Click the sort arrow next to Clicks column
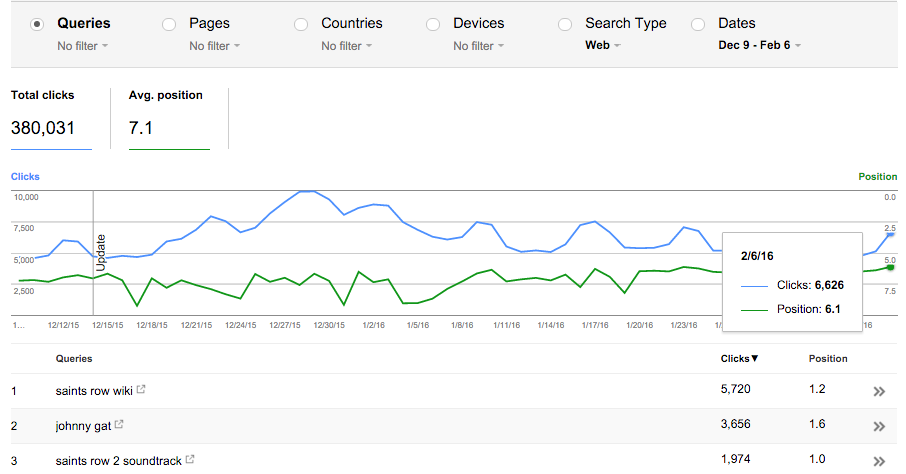The height and width of the screenshot is (474, 906). [755, 359]
